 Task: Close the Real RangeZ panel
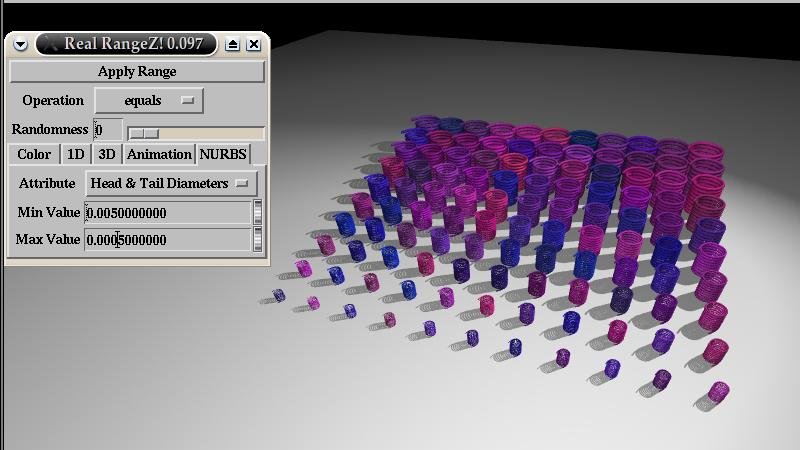pos(254,44)
